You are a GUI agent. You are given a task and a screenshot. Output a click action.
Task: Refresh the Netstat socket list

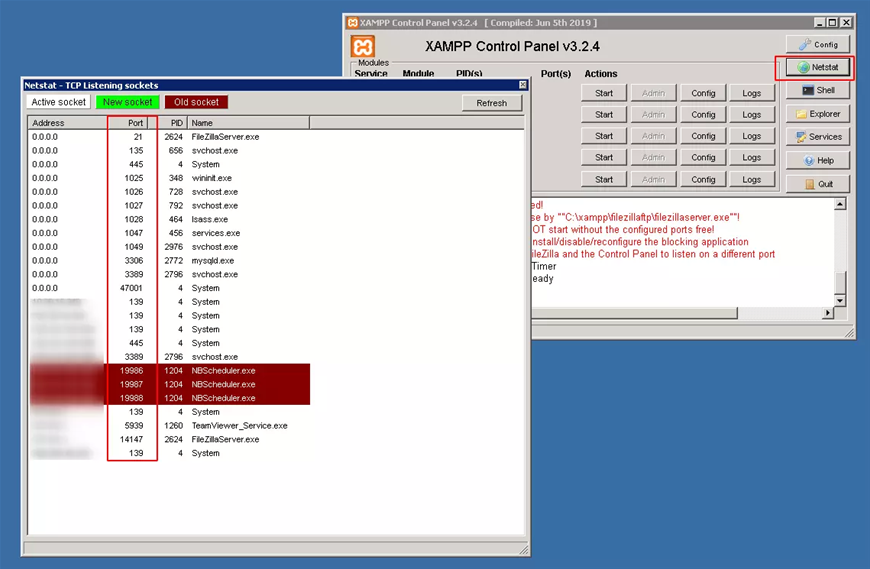pyautogui.click(x=492, y=103)
